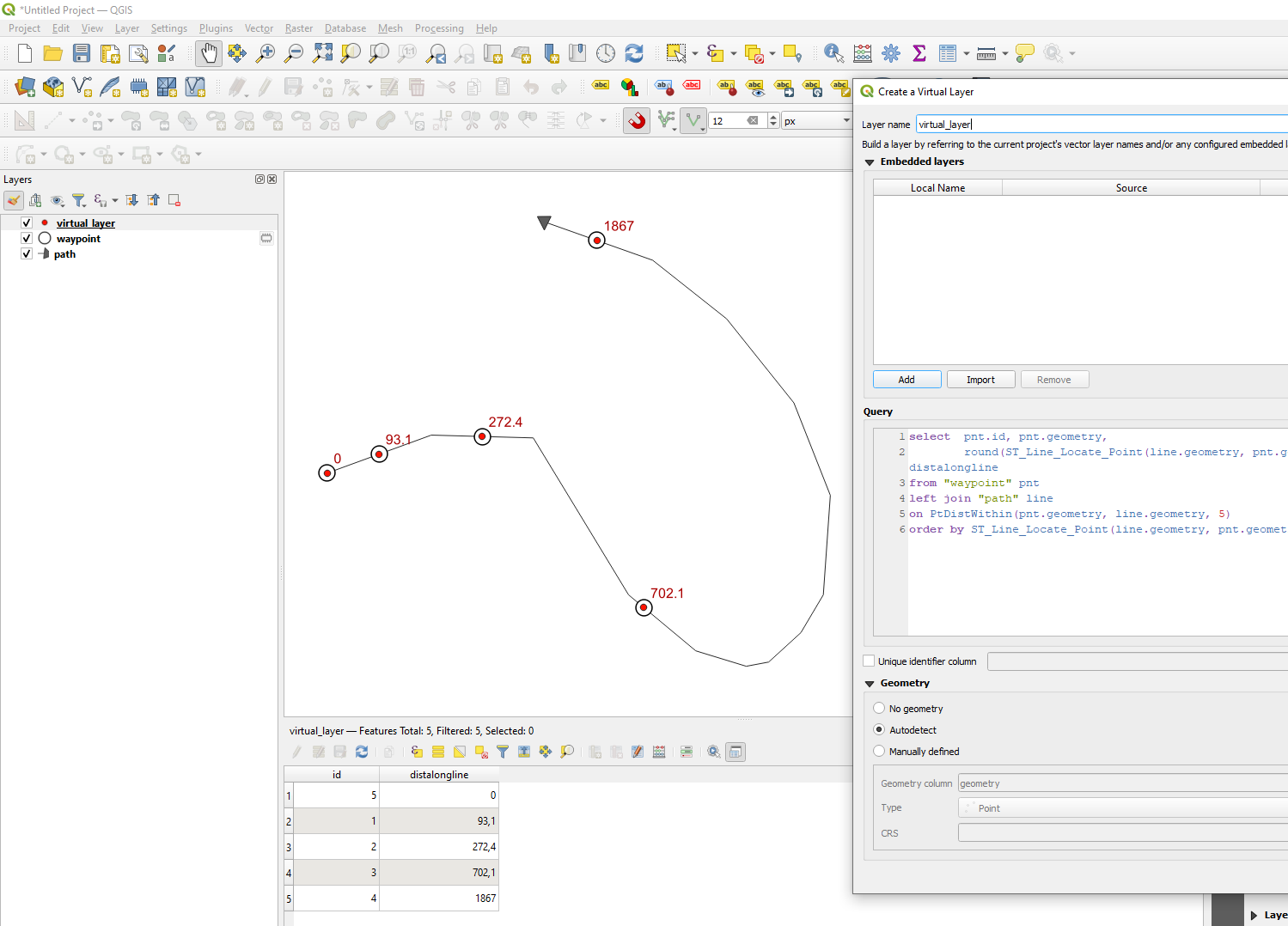Click Select All icon in attribute table
The height and width of the screenshot is (926, 1288).
[438, 752]
